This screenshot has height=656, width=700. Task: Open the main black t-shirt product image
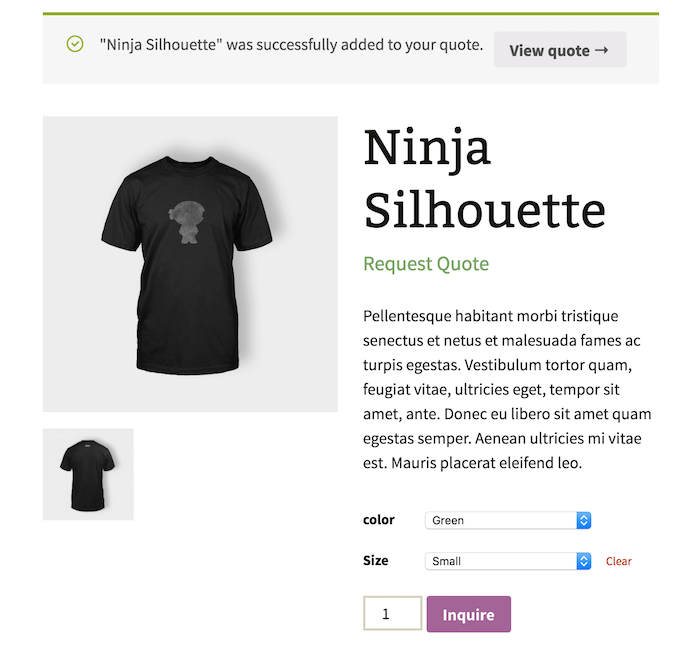coord(190,264)
